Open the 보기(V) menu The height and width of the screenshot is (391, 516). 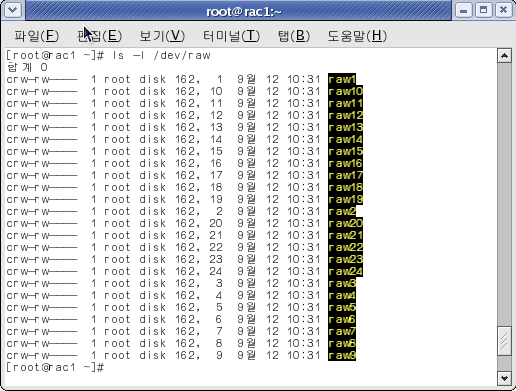[x=162, y=36]
